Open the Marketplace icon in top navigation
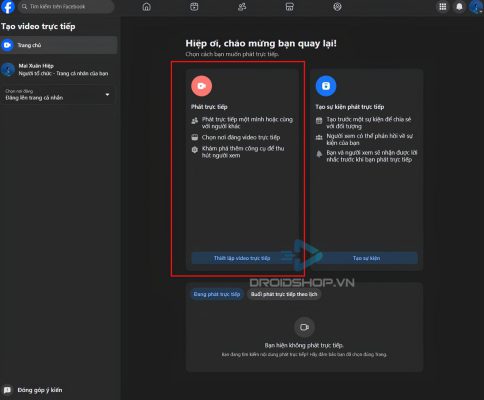 pyautogui.click(x=290, y=7)
